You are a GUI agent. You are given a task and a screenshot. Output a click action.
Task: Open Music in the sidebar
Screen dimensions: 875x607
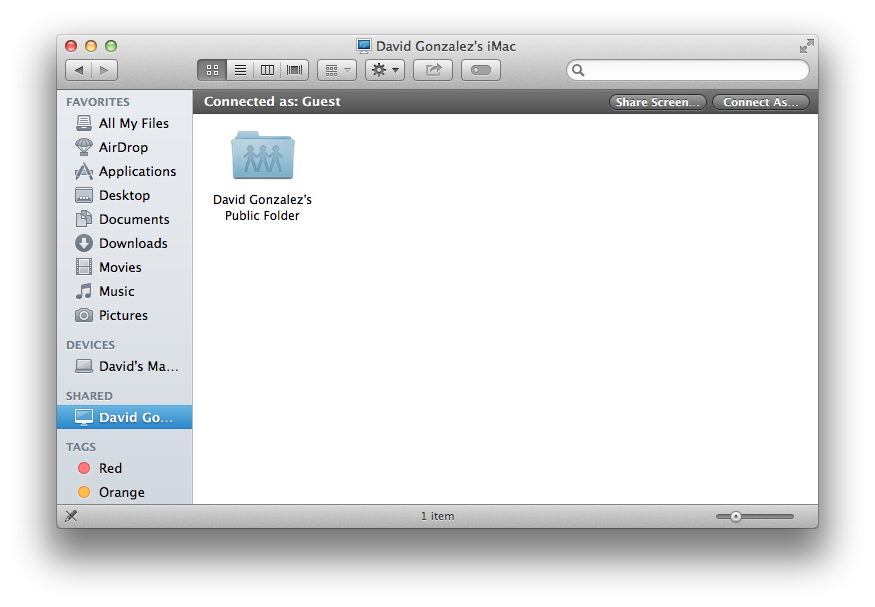[x=124, y=291]
